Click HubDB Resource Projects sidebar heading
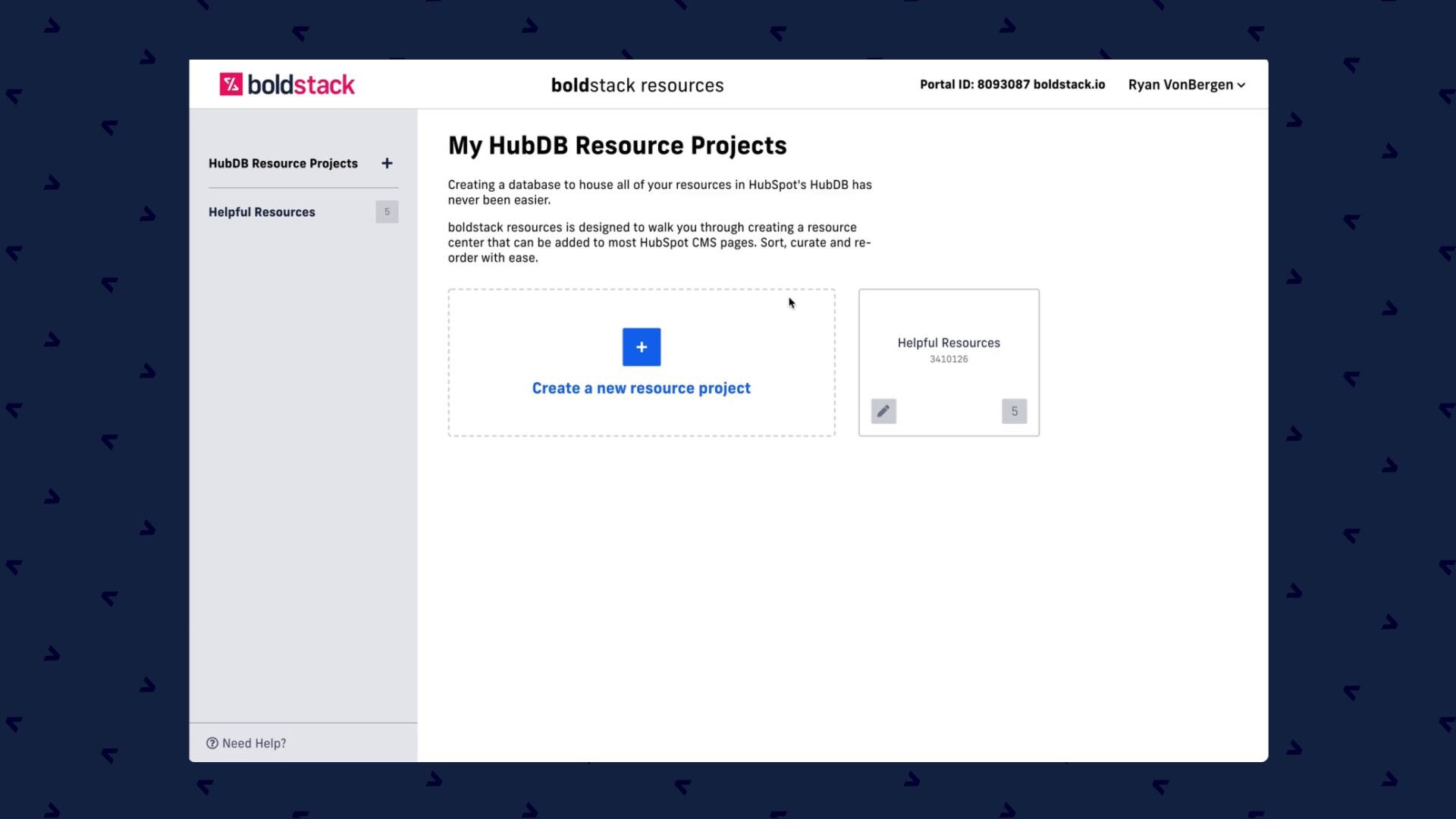This screenshot has height=819, width=1456. (x=283, y=163)
